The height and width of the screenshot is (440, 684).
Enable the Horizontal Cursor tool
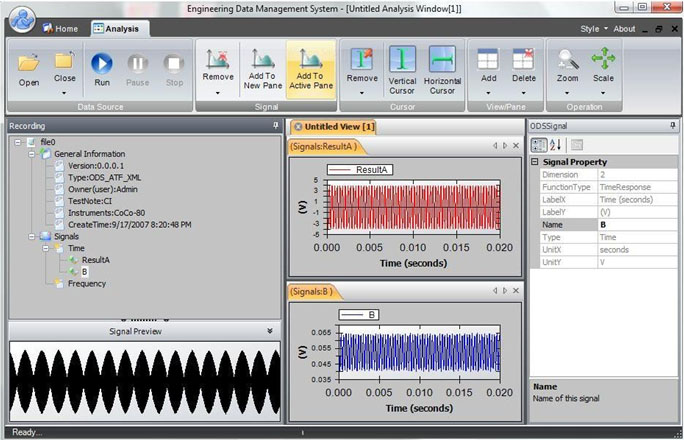442,70
